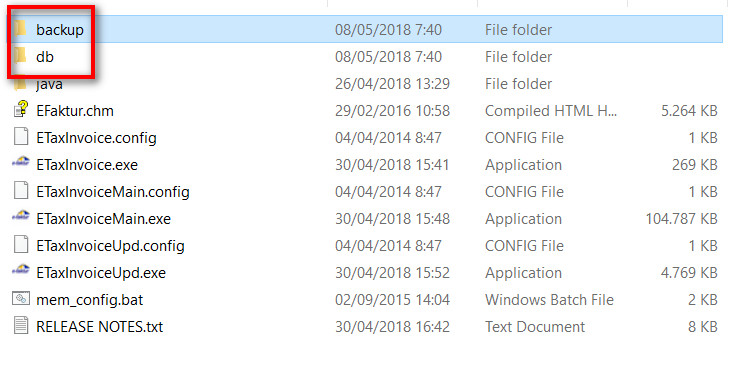Click the mem_config.bat batch file icon

coord(21,300)
